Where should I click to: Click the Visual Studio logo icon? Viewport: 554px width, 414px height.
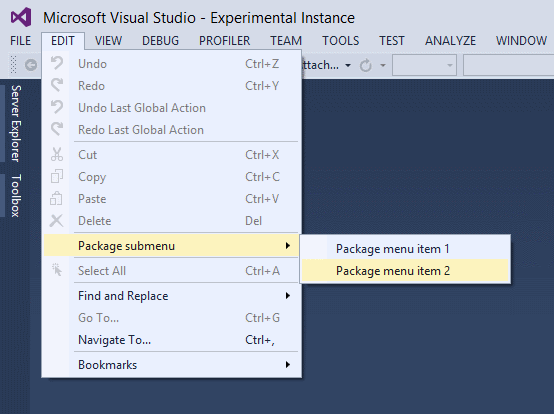[21, 17]
